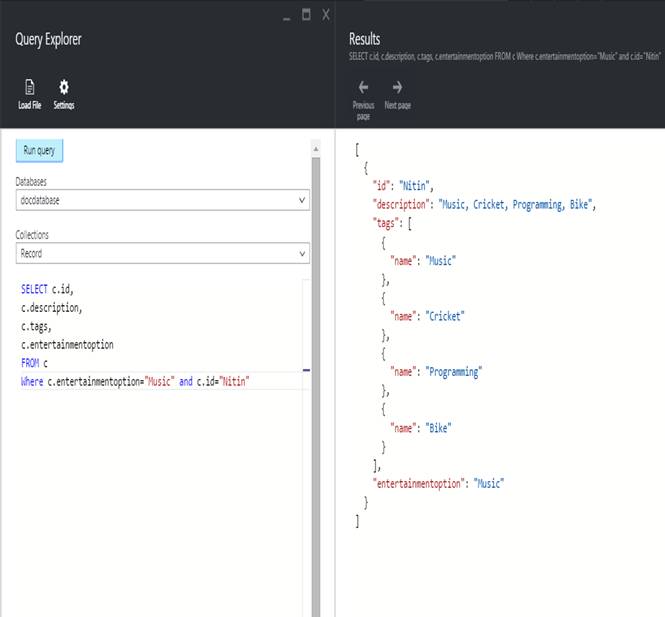
Task: Click the Results blade title
Action: 364,39
